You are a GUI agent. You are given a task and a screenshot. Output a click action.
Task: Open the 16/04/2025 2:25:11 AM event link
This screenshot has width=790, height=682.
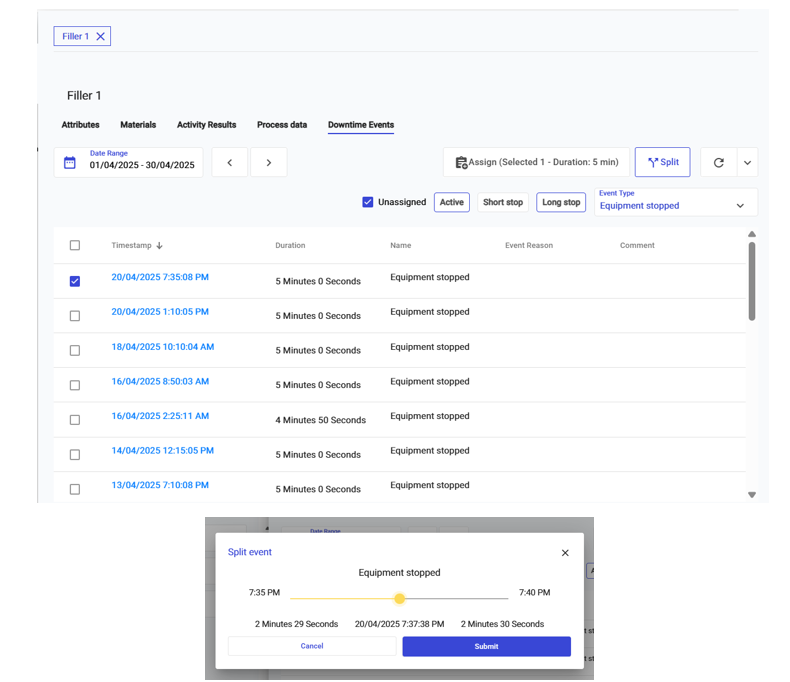pos(160,416)
